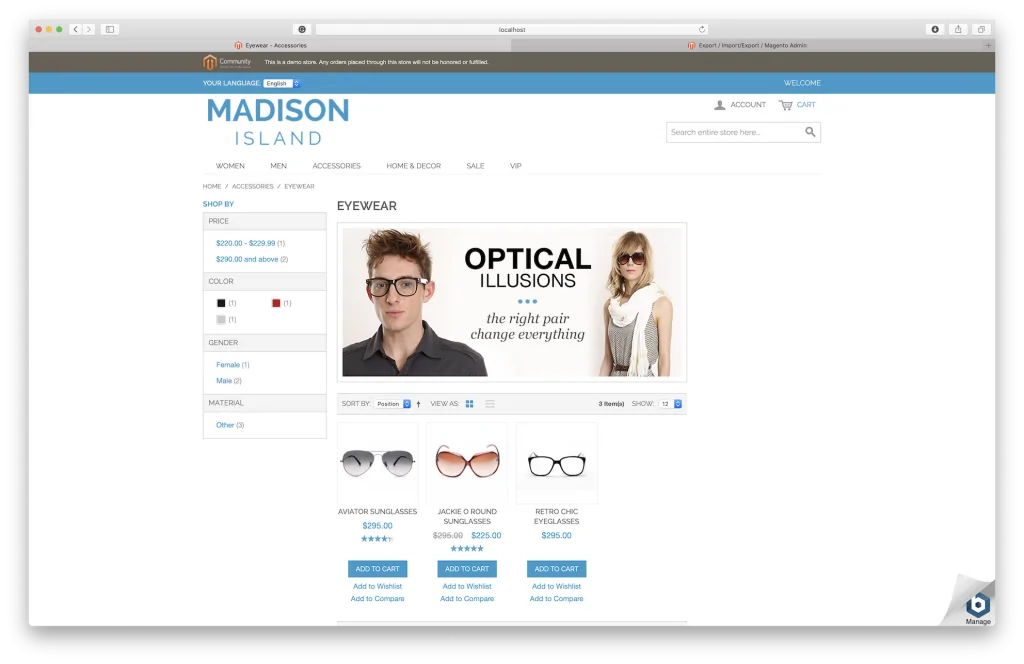
Task: Go to Home breadcrumb
Action: tap(212, 187)
